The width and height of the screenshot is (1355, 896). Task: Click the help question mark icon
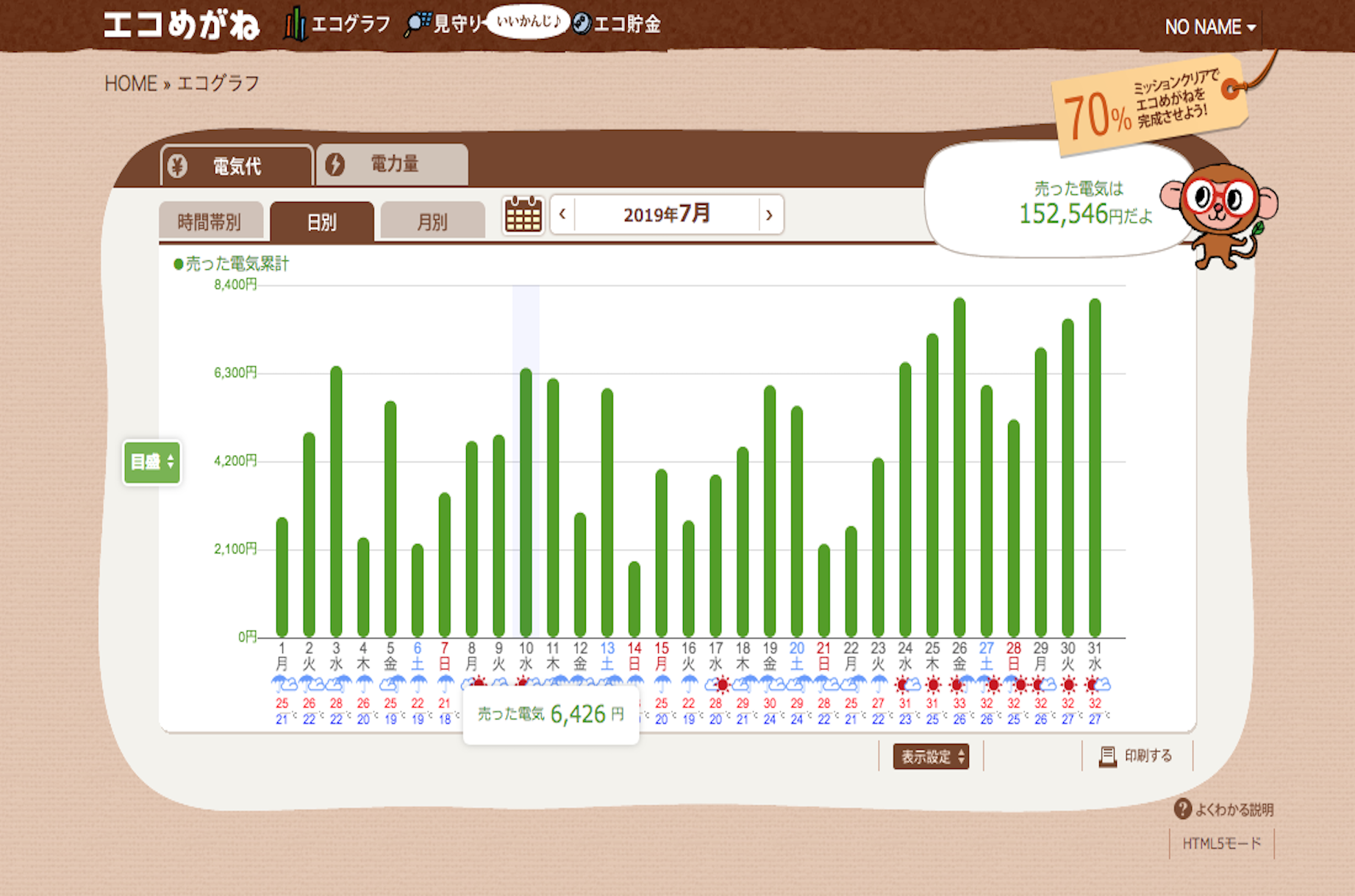(x=1182, y=809)
